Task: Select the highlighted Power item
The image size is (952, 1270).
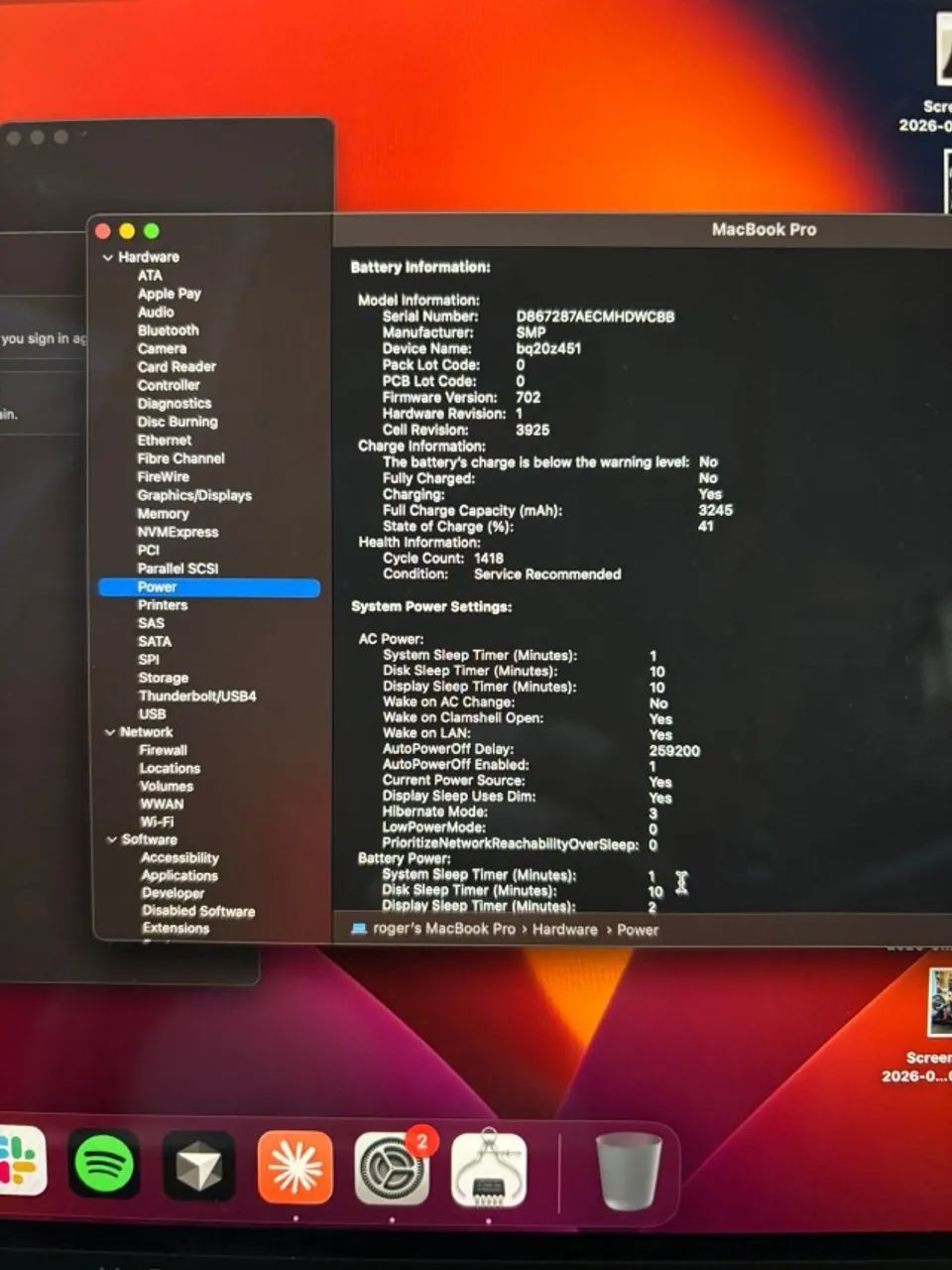Action: point(209,587)
